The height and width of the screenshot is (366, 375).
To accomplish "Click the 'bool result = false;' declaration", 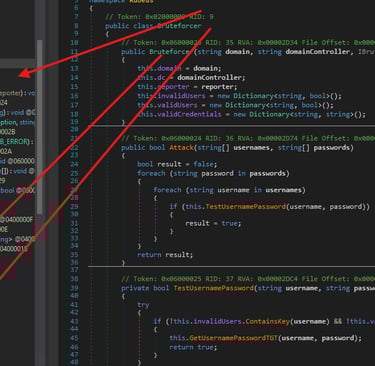I will pyautogui.click(x=177, y=164).
